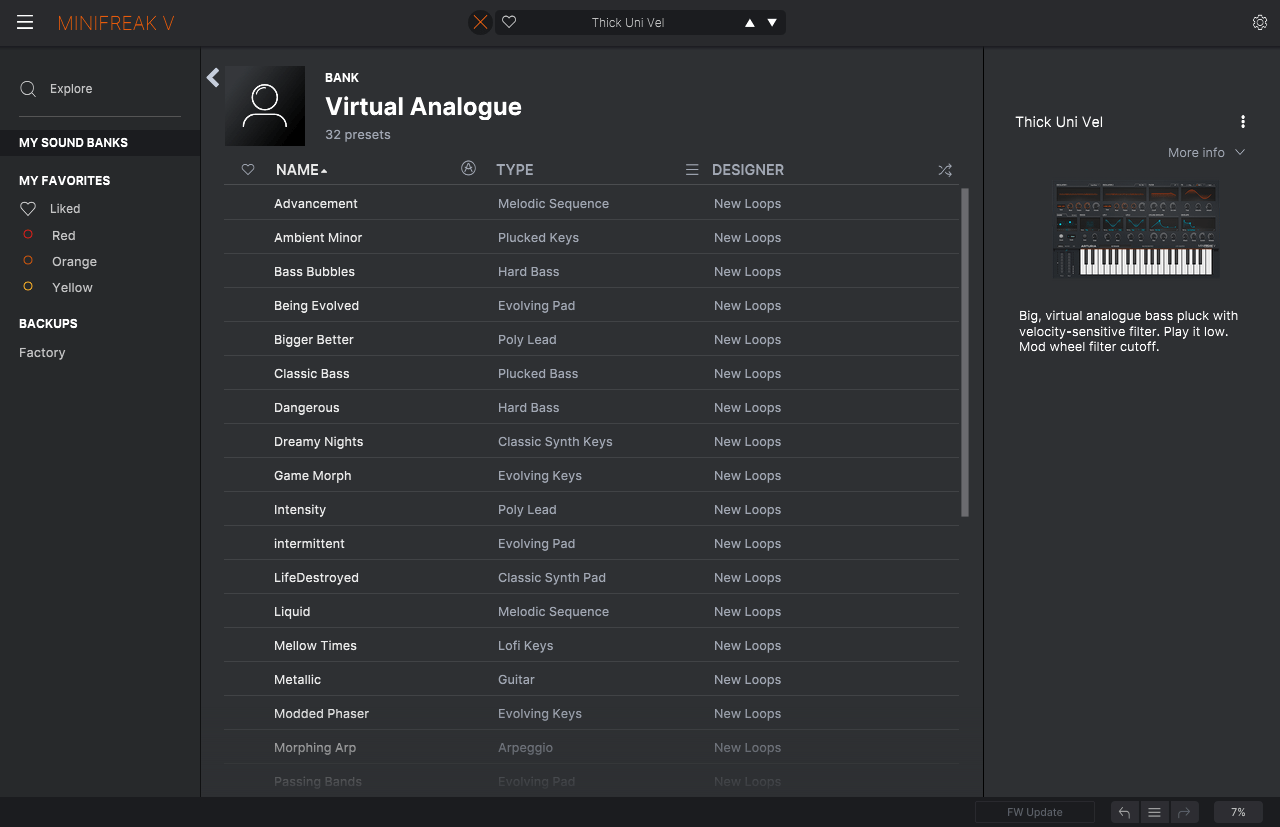Close the preset browser with X icon
This screenshot has width=1280, height=827.
pyautogui.click(x=481, y=22)
